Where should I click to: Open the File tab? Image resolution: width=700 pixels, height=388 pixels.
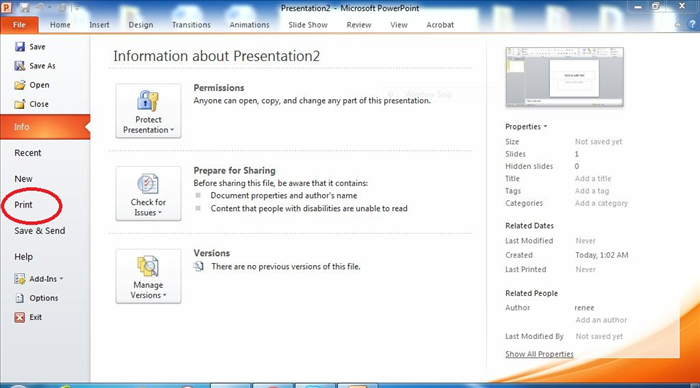click(x=19, y=25)
